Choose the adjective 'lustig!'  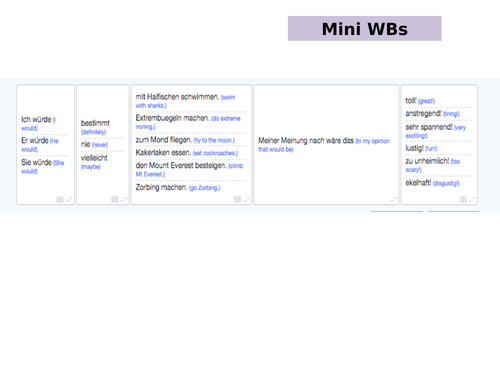(x=415, y=148)
